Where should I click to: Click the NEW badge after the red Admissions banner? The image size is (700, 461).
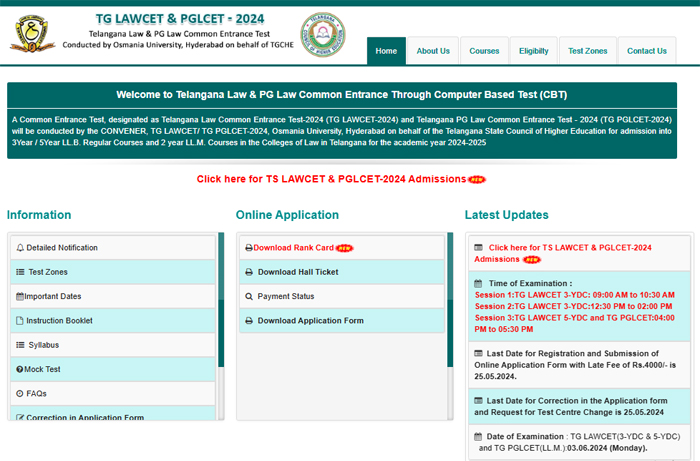[477, 179]
